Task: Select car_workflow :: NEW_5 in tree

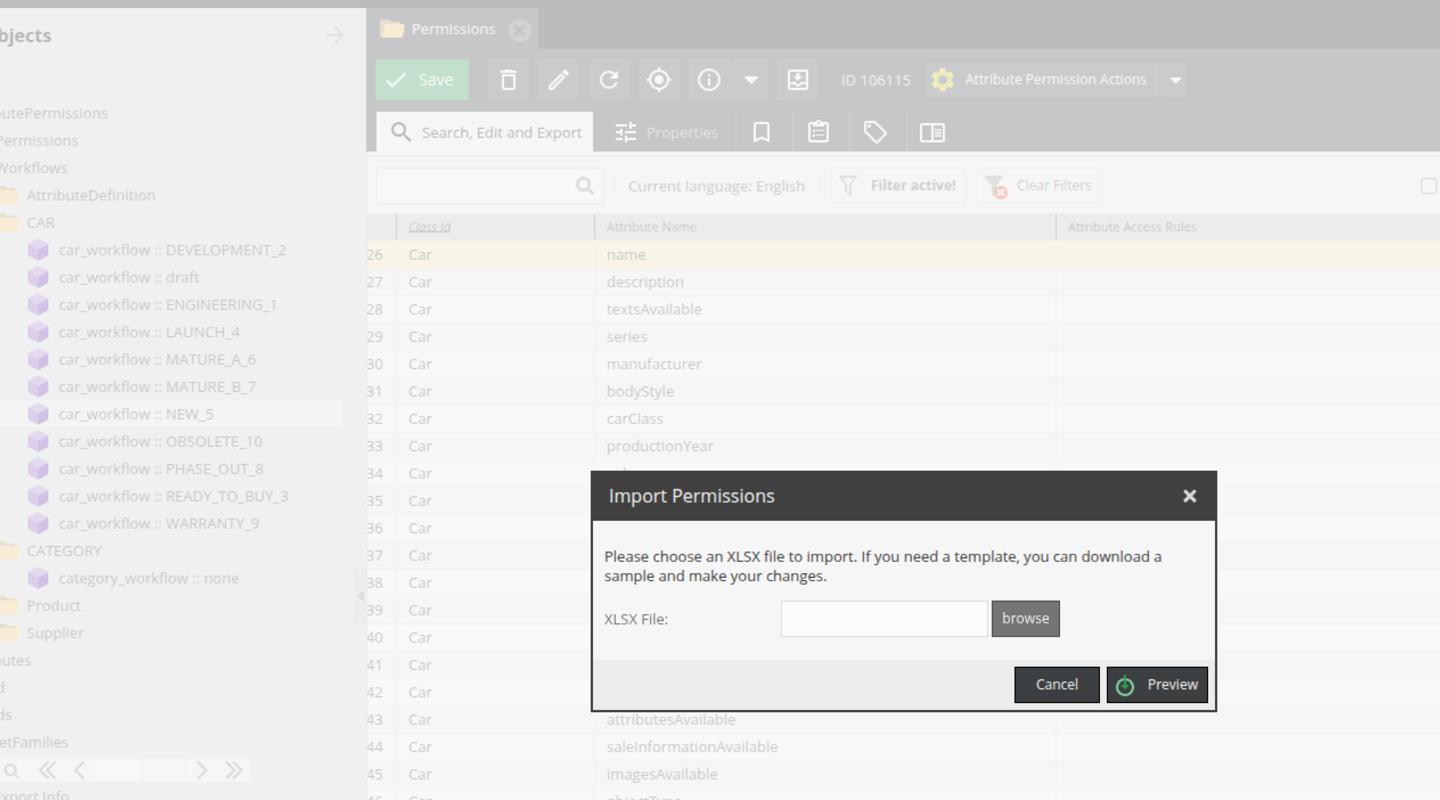Action: point(136,414)
